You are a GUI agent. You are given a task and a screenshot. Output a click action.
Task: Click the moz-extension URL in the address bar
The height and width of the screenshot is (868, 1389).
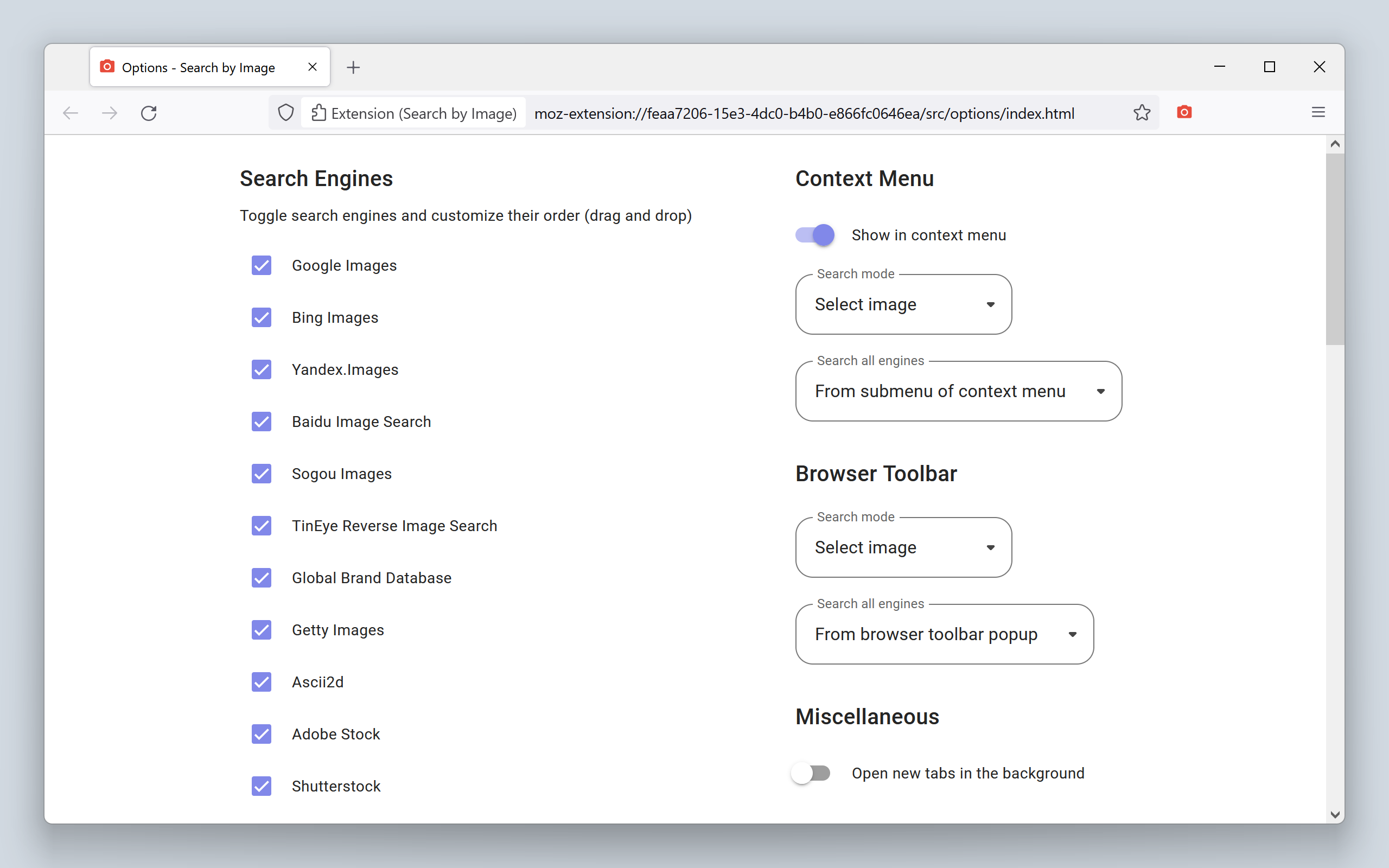(x=804, y=114)
